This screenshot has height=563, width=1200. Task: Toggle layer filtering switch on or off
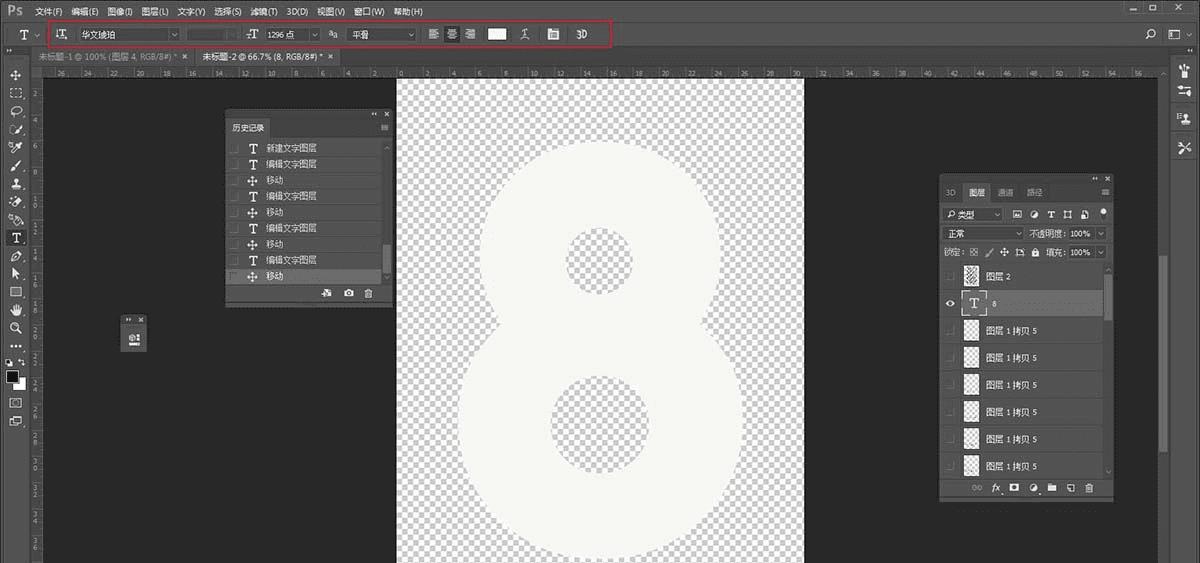point(1103,213)
